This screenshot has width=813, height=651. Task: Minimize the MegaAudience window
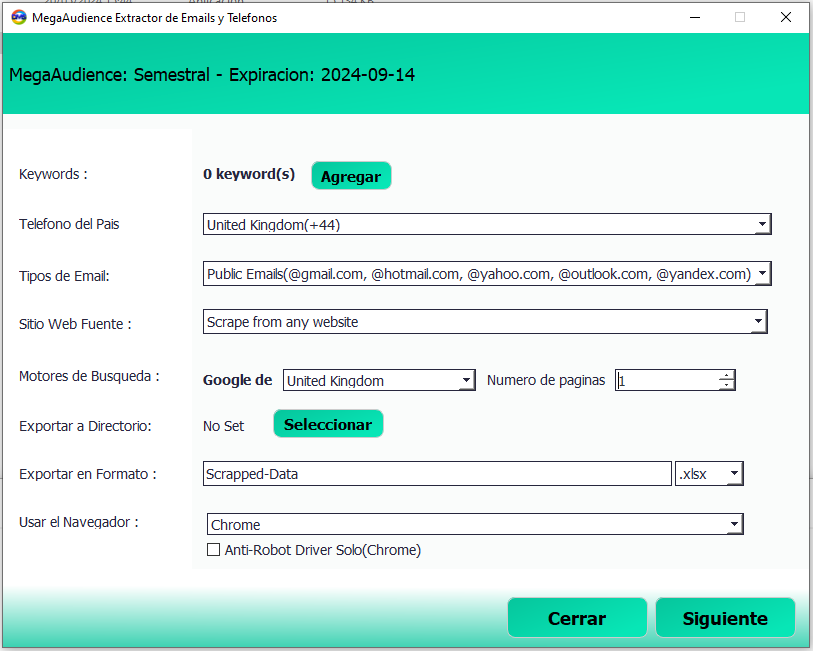695,17
